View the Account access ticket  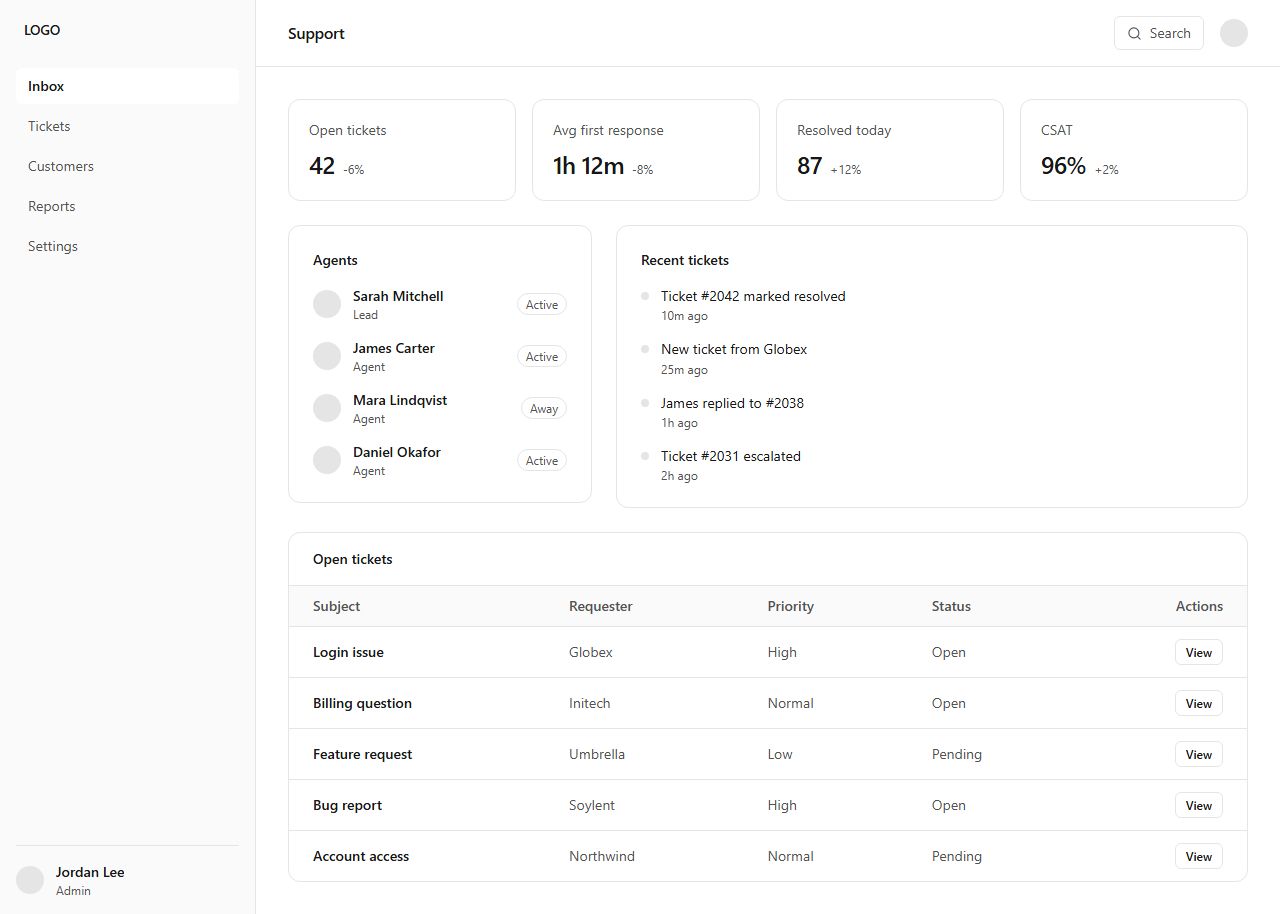point(1199,856)
